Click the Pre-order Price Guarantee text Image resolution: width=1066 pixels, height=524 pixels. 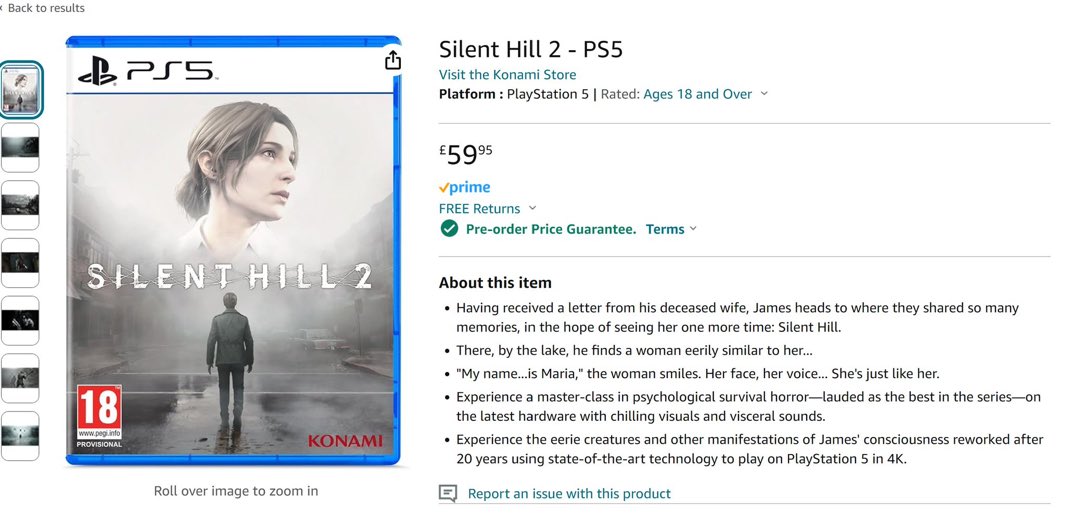(x=551, y=229)
